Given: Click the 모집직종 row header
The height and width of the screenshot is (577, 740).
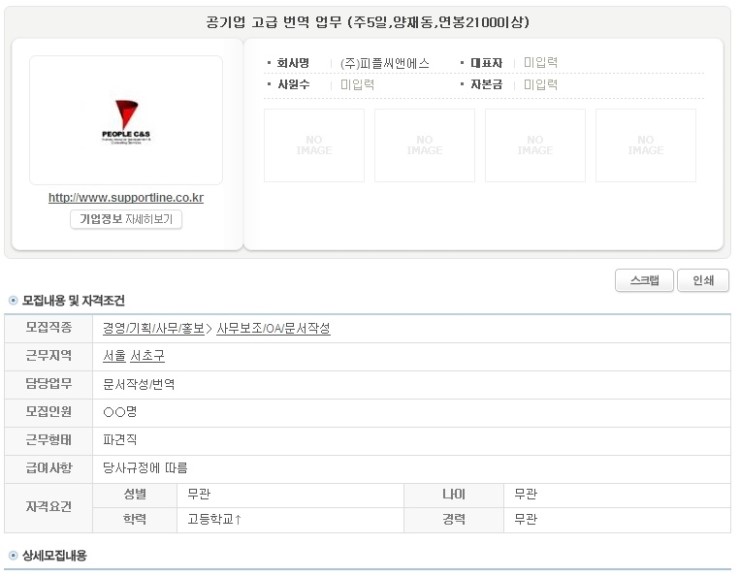Looking at the screenshot, I should pos(49,328).
